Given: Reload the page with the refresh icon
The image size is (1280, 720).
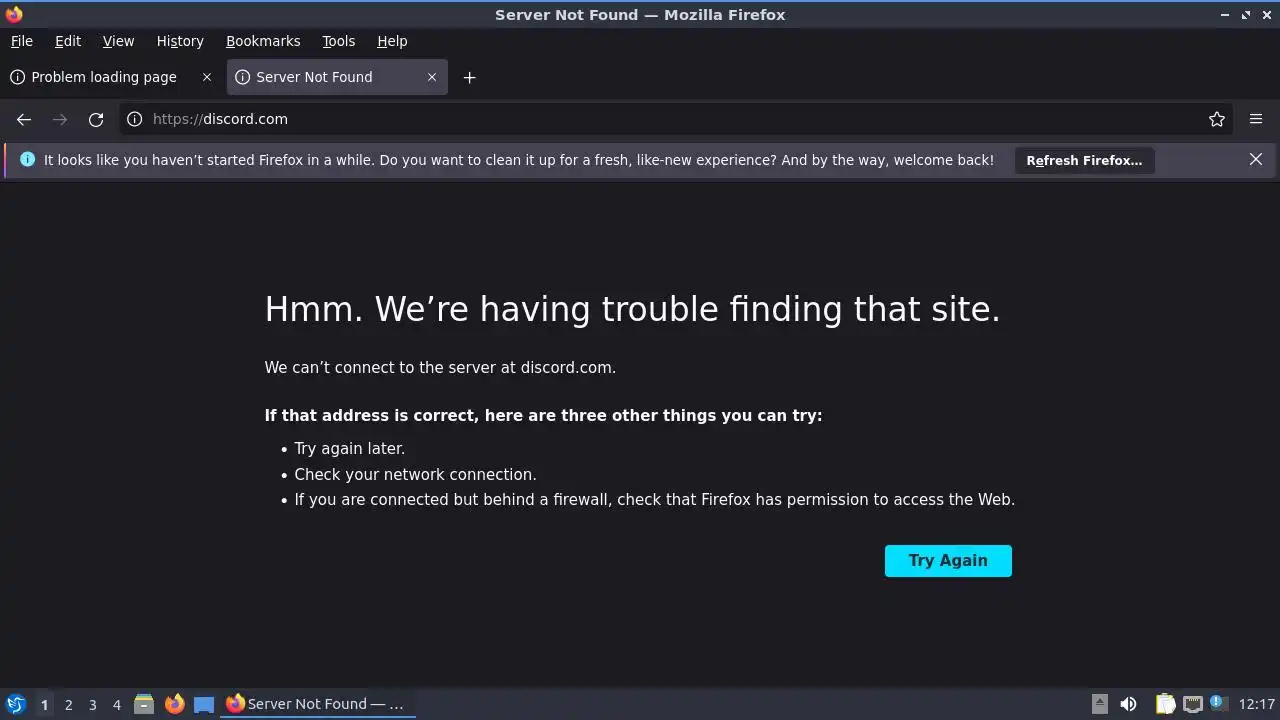Looking at the screenshot, I should point(96,119).
